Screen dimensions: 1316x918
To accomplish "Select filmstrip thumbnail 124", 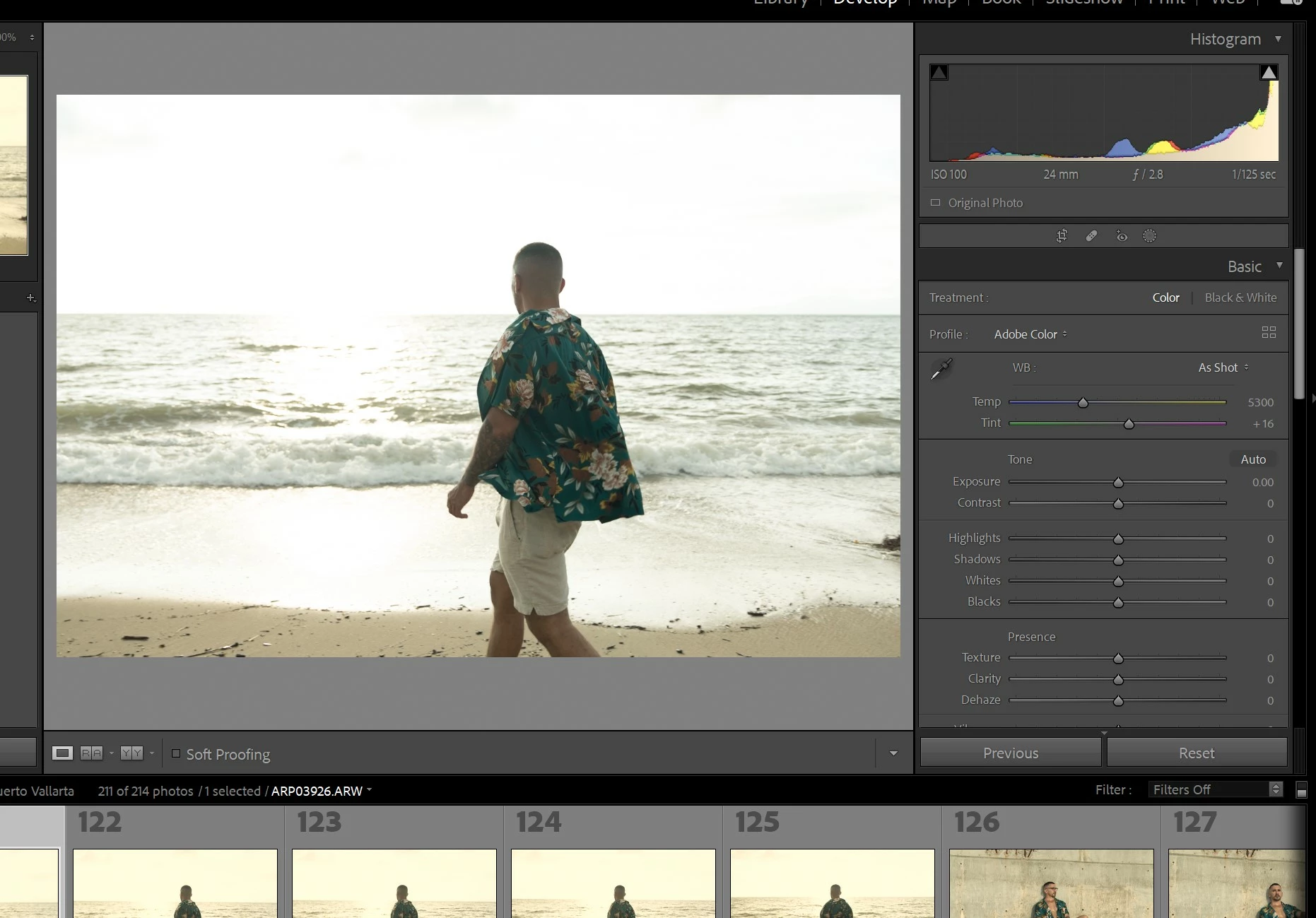I will [x=613, y=883].
